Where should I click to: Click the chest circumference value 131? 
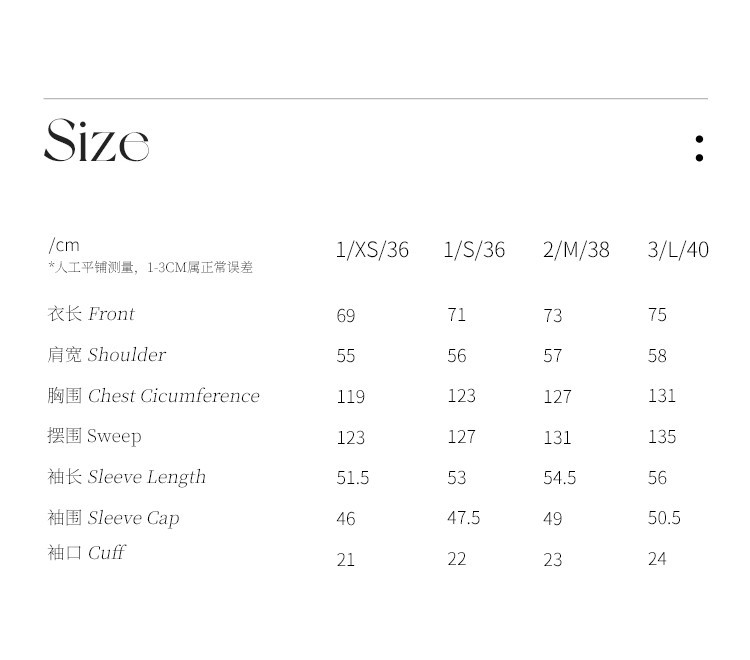tap(662, 396)
